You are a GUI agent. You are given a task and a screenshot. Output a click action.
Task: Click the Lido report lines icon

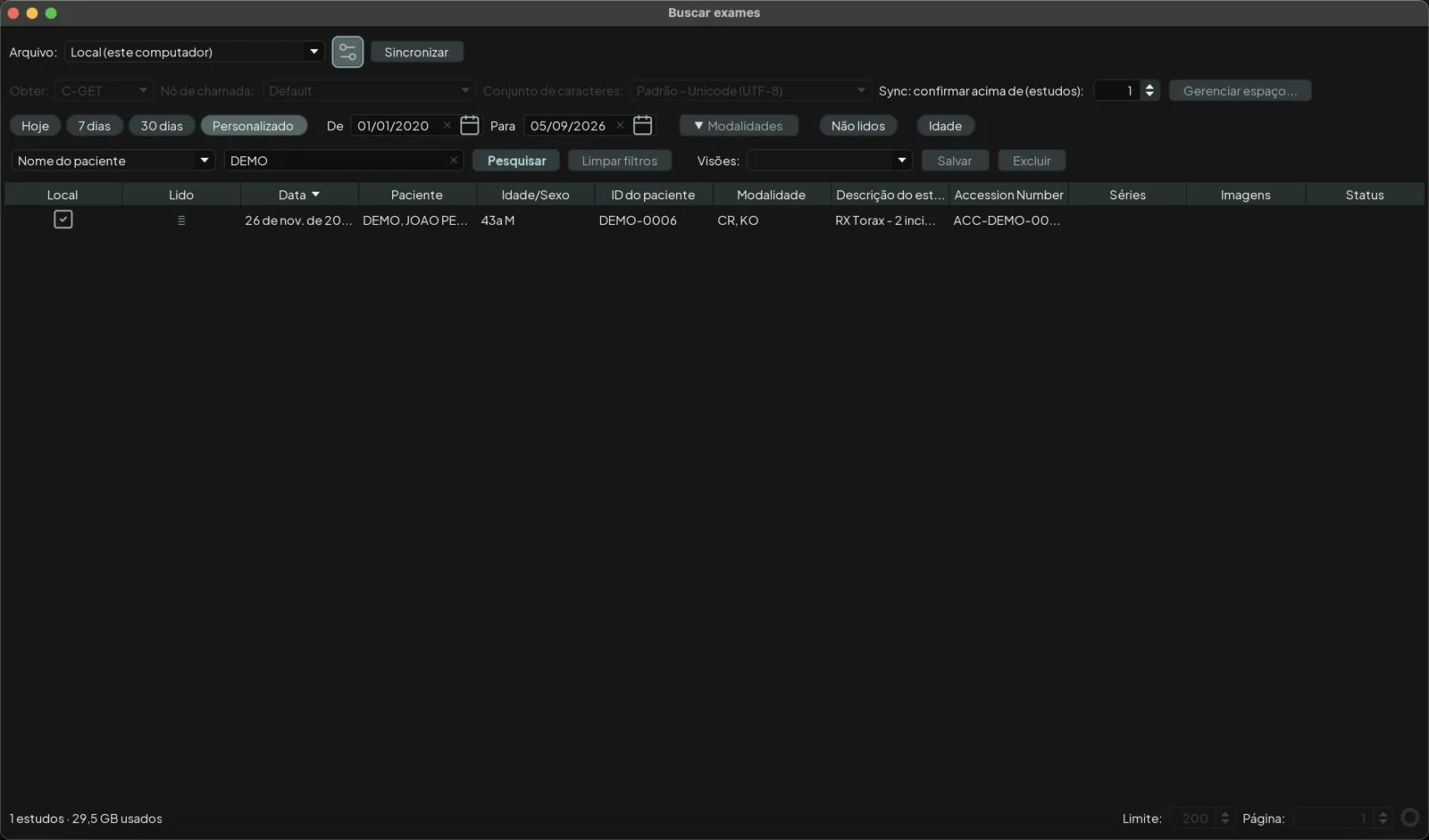181,220
